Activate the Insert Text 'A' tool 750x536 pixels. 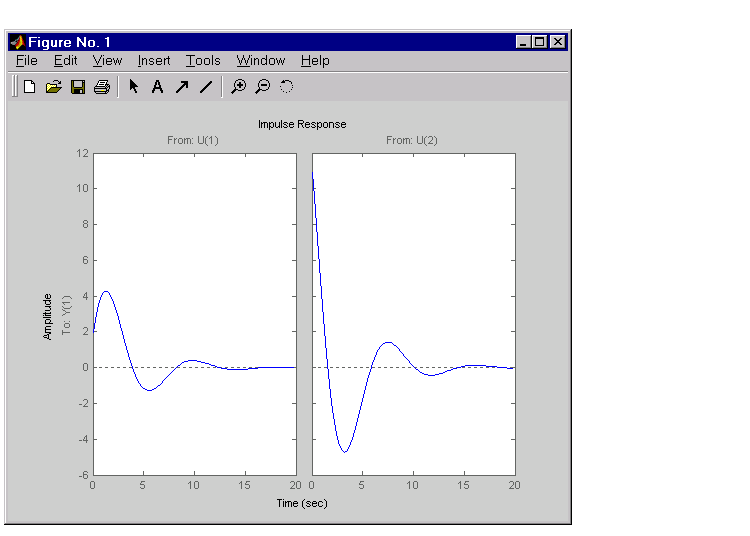157,87
